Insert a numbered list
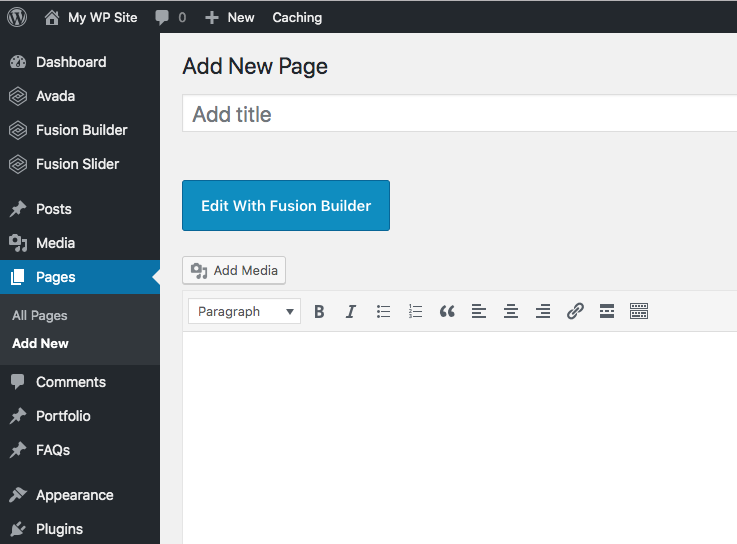Viewport: 737px width, 544px height. [x=415, y=312]
